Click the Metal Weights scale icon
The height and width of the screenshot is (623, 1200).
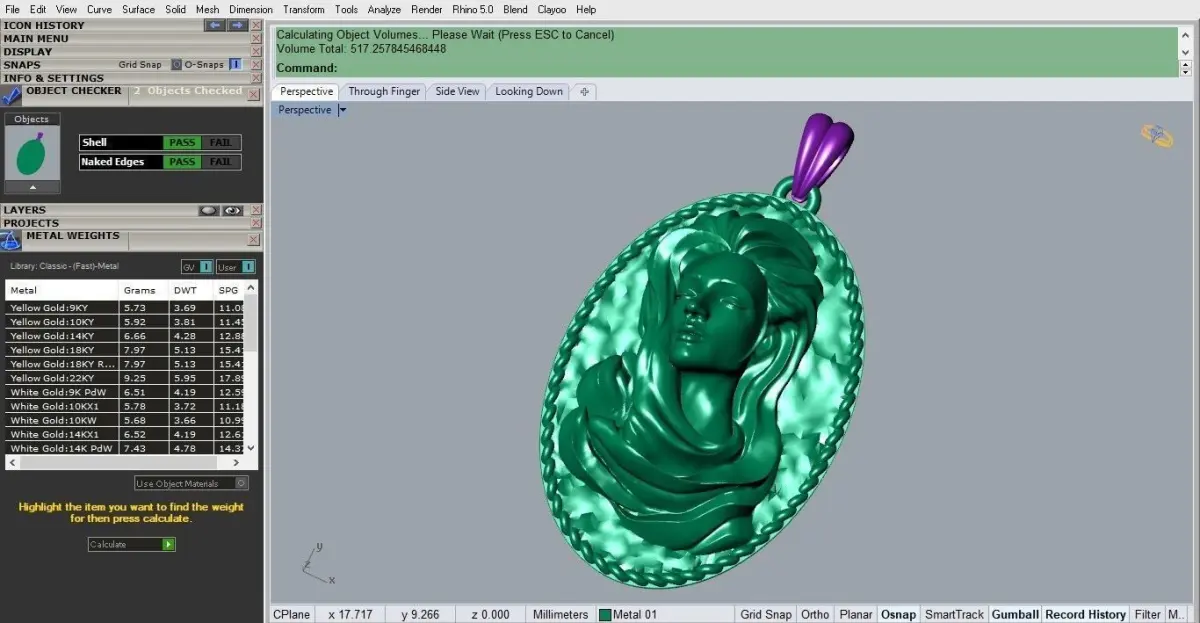10,240
